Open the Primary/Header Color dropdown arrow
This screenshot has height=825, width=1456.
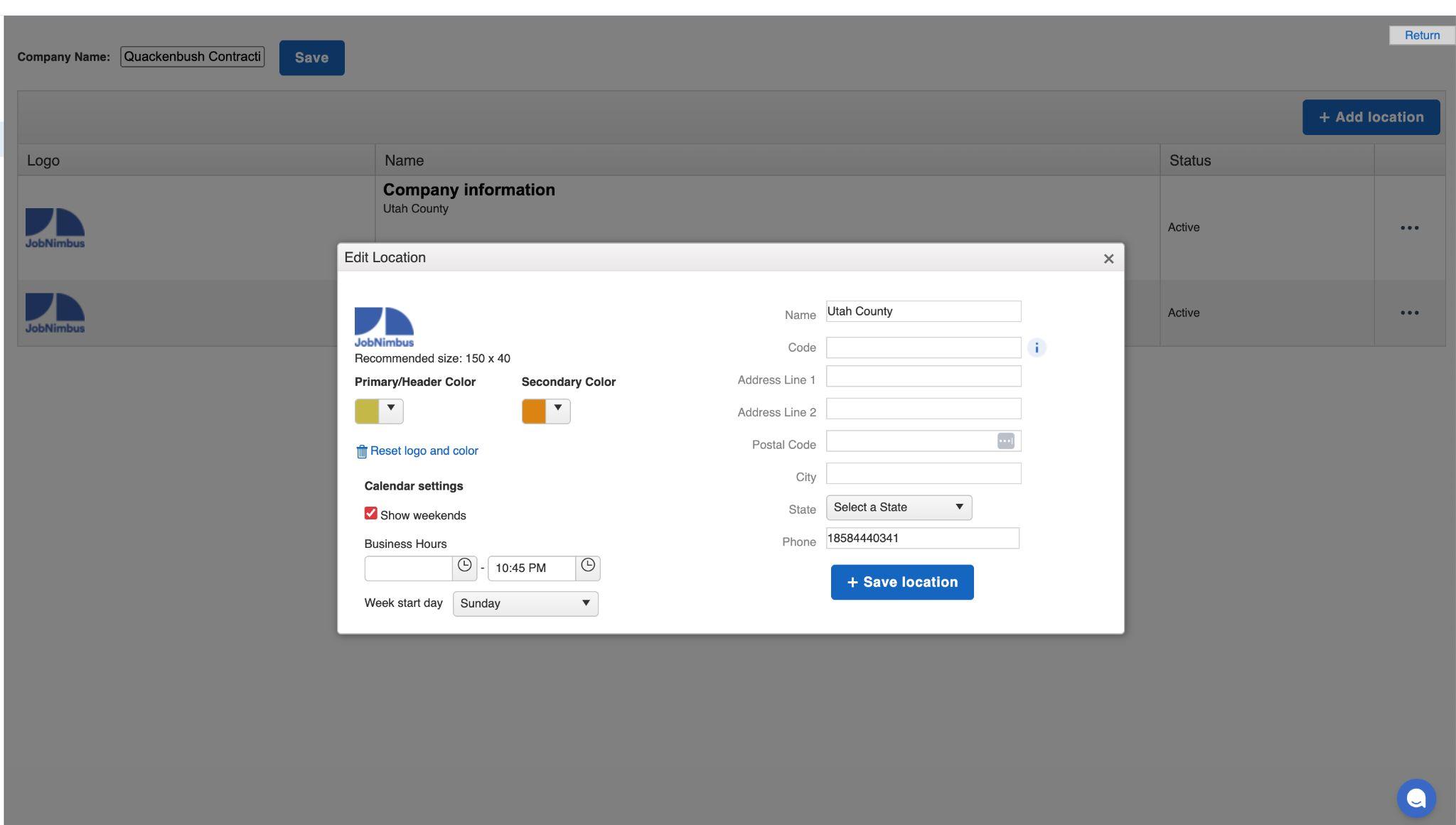click(391, 410)
